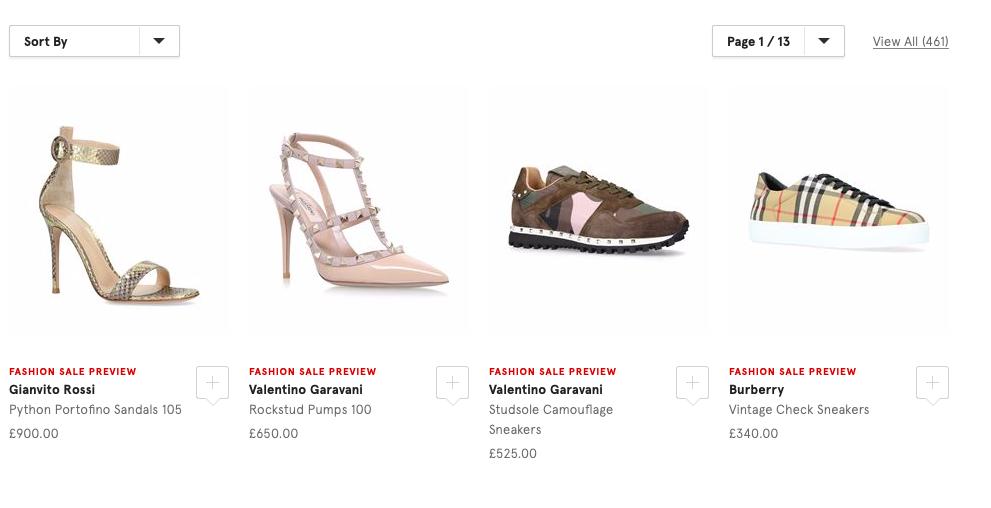The width and height of the screenshot is (991, 508).
Task: Open the Page 1 / 13 selector
Action: (758, 41)
